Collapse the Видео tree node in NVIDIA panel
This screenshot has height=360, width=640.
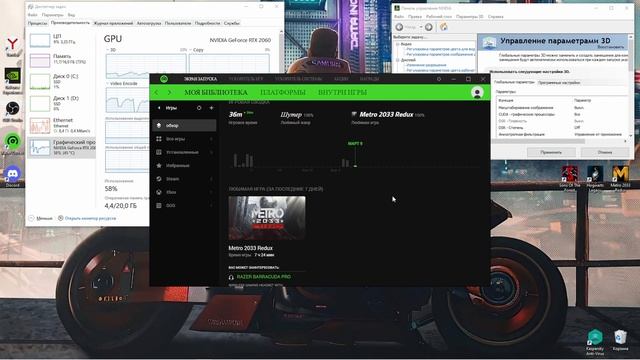(398, 44)
